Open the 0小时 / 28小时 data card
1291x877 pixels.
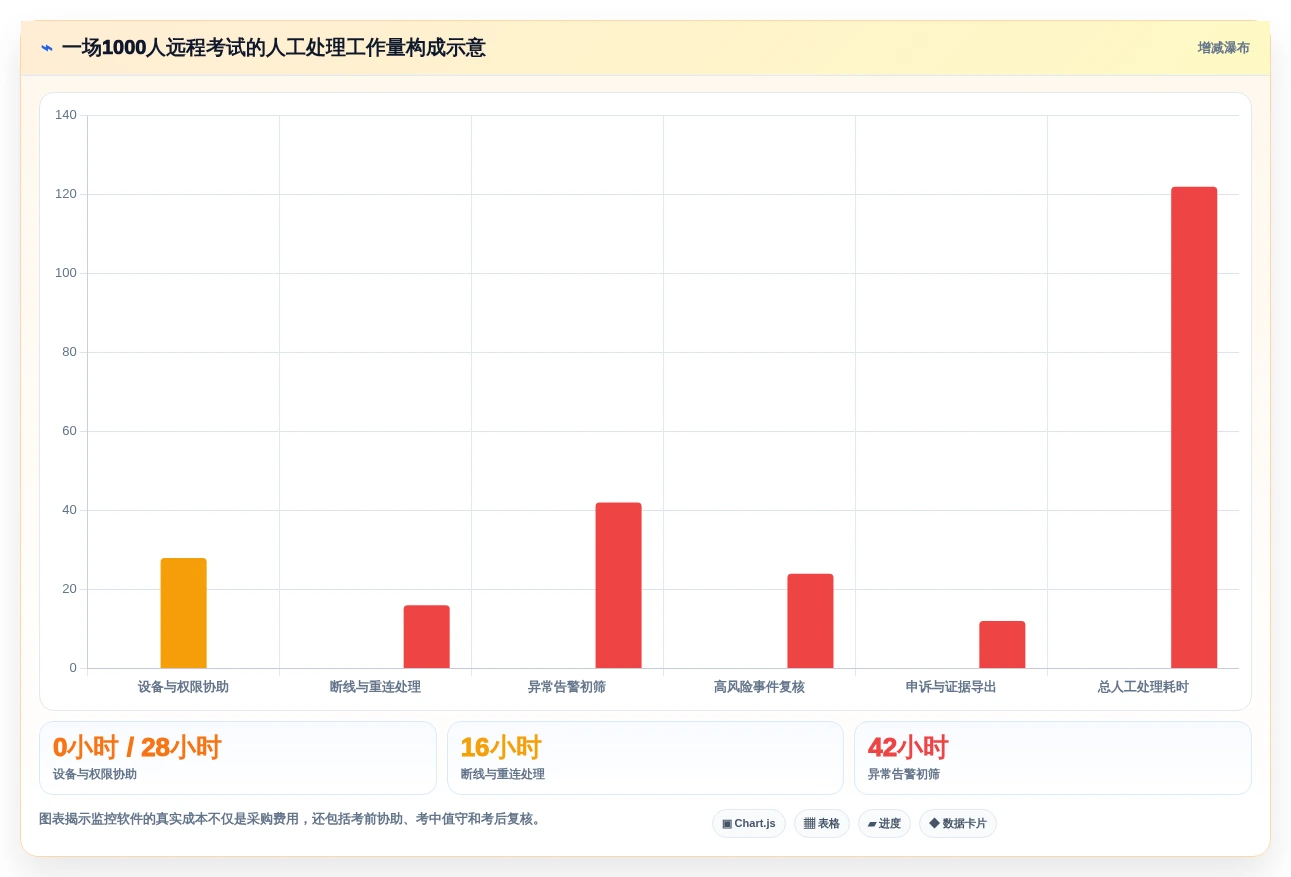238,758
